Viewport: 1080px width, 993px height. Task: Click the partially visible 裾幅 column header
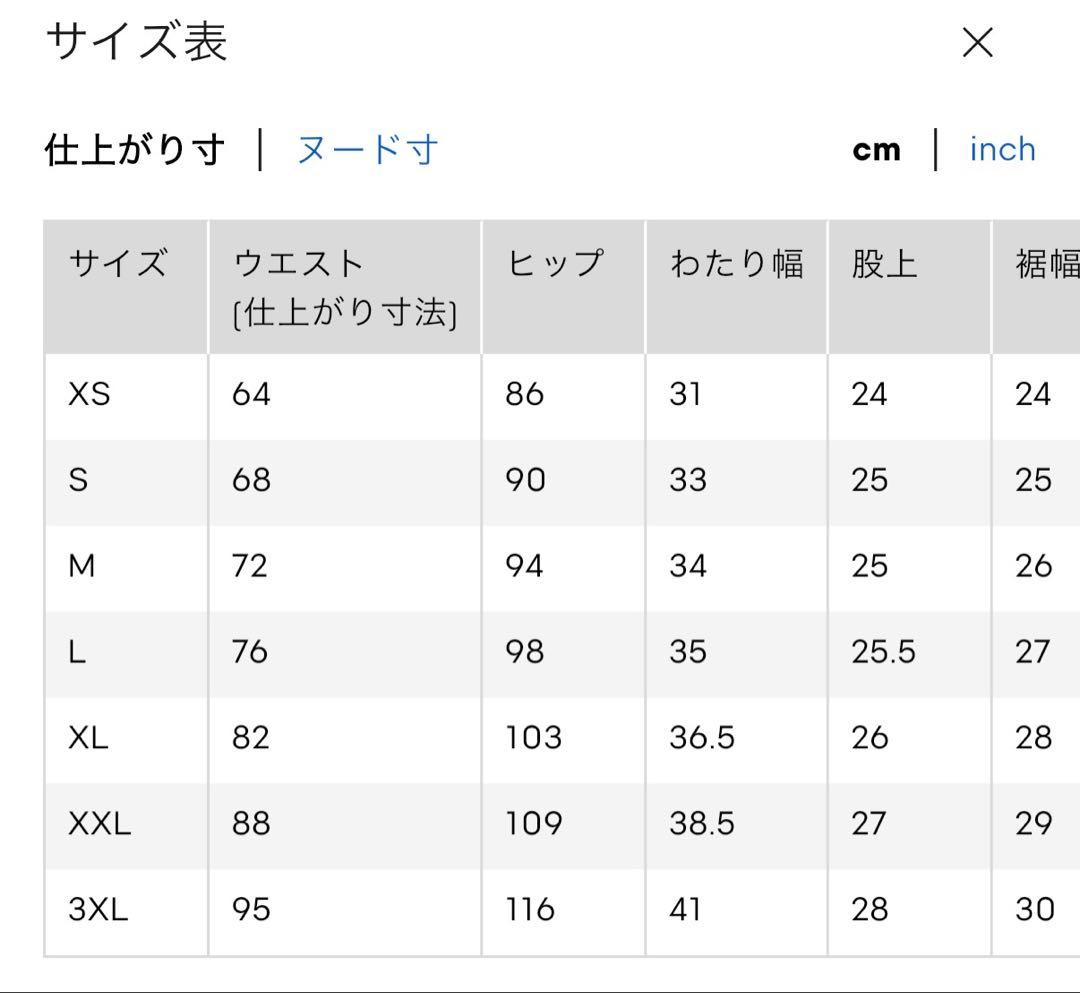(x=1048, y=264)
